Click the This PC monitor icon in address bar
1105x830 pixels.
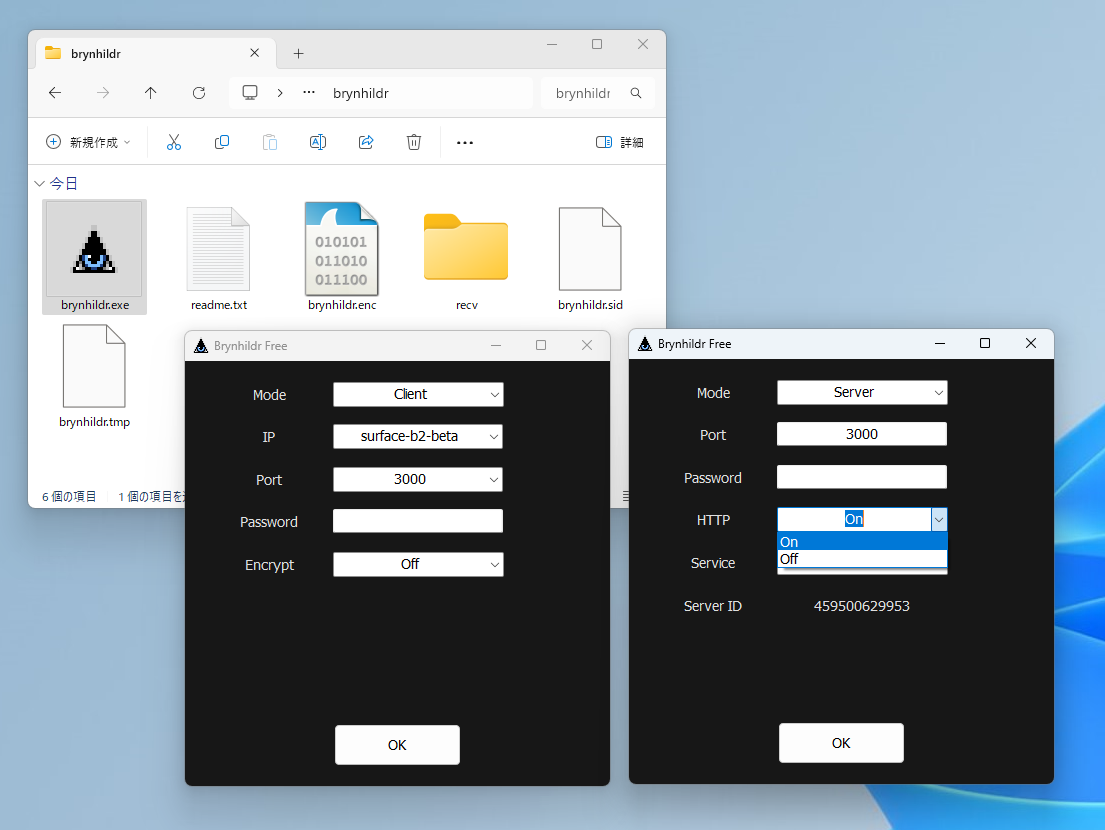249,93
